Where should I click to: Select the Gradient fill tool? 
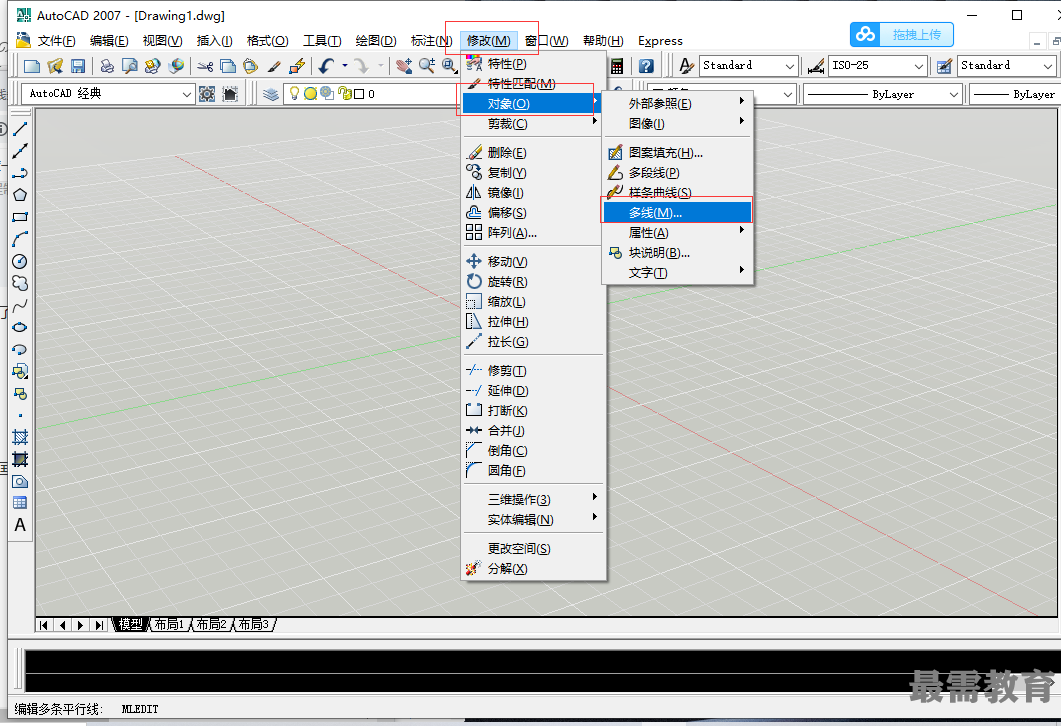(x=20, y=459)
